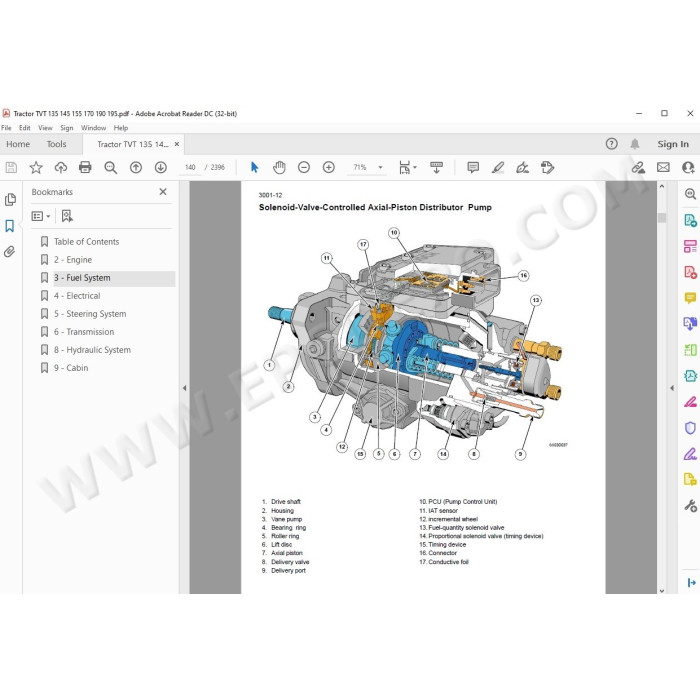Screen dimensions: 700x700
Task: Open the File menu
Action: [x=6, y=128]
